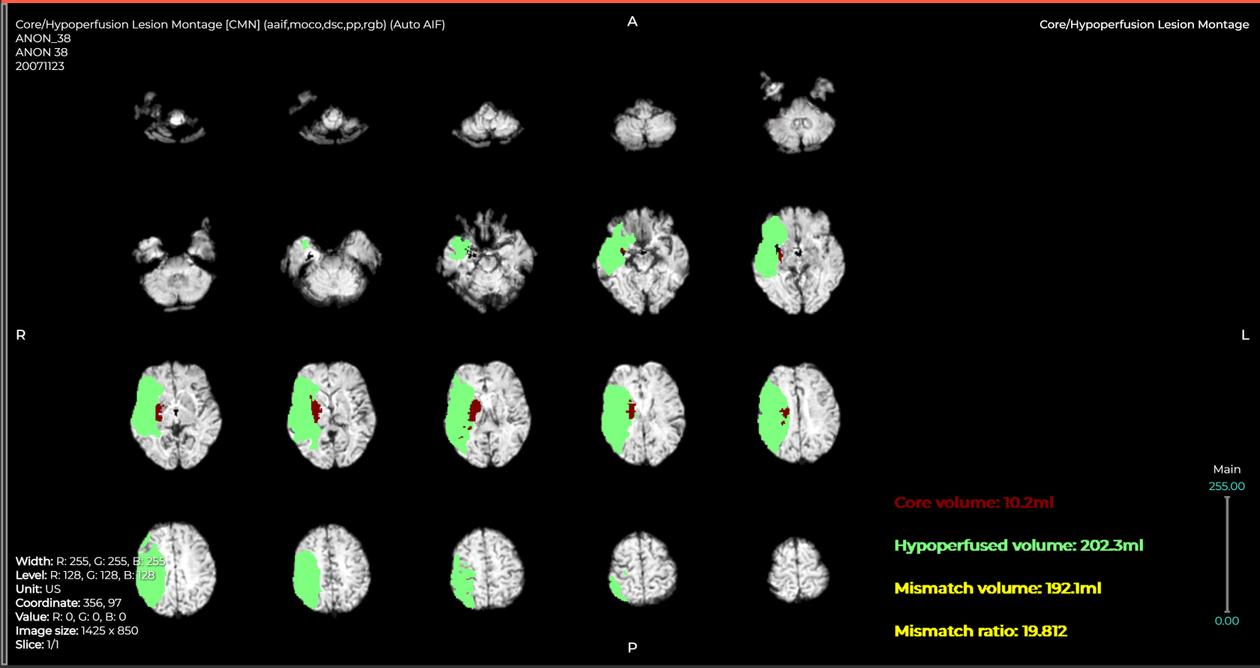The height and width of the screenshot is (668, 1260).
Task: Select the left orientation marker L
Action: [1246, 336]
